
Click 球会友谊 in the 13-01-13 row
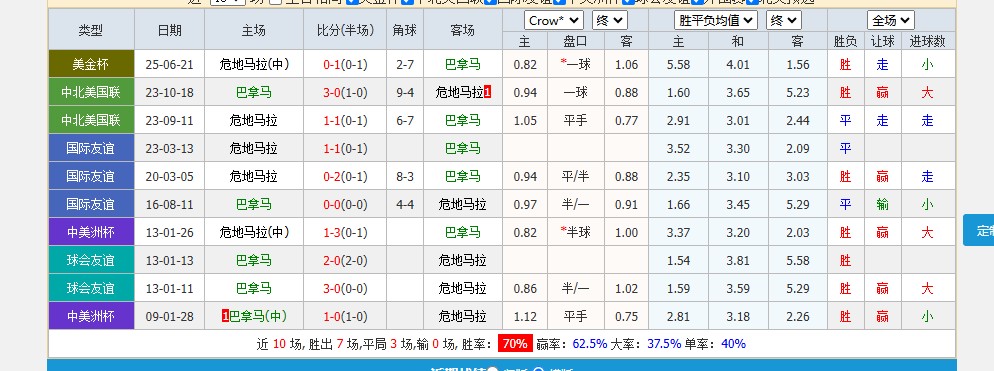[91, 259]
